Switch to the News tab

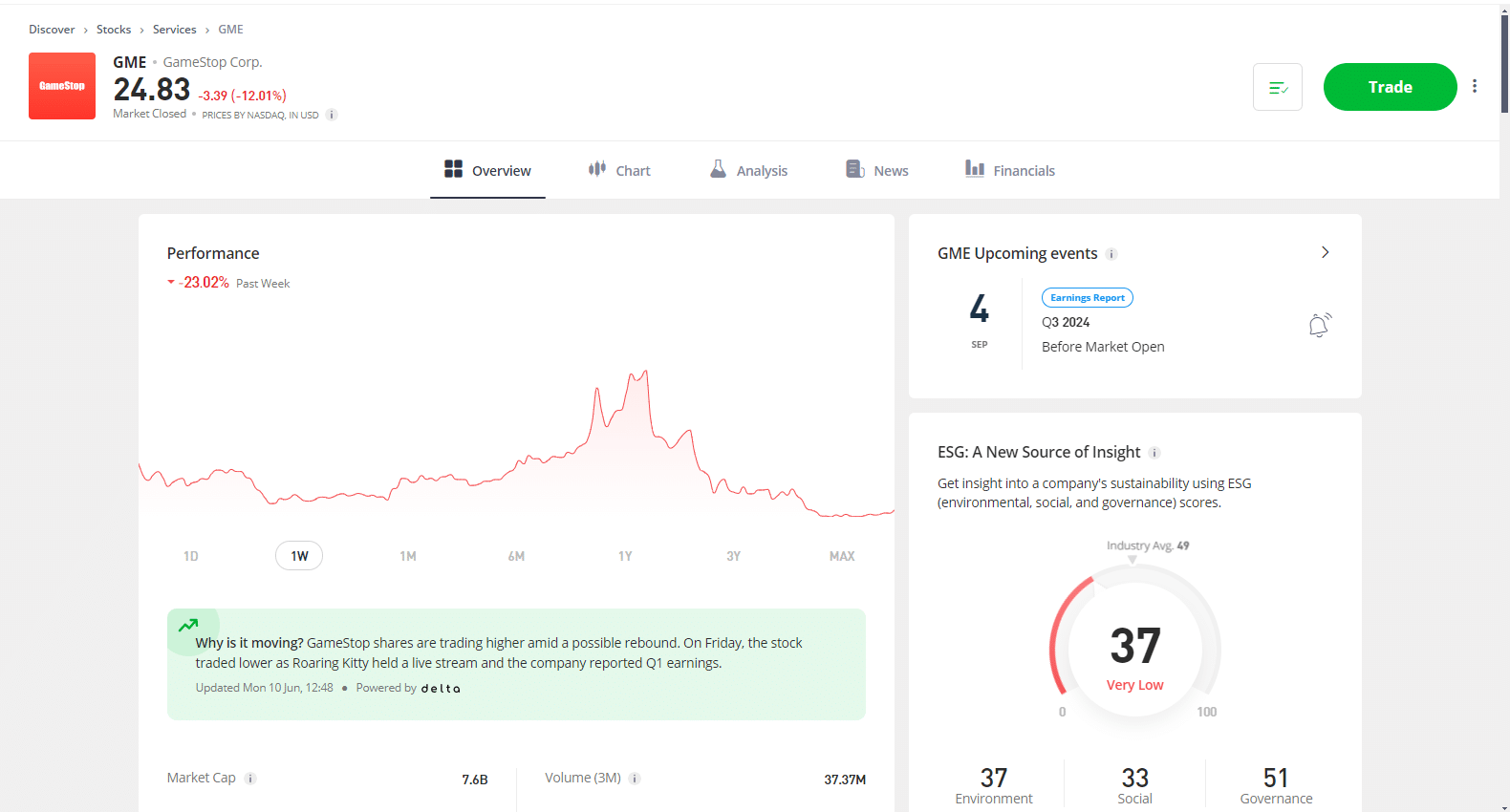(x=877, y=170)
